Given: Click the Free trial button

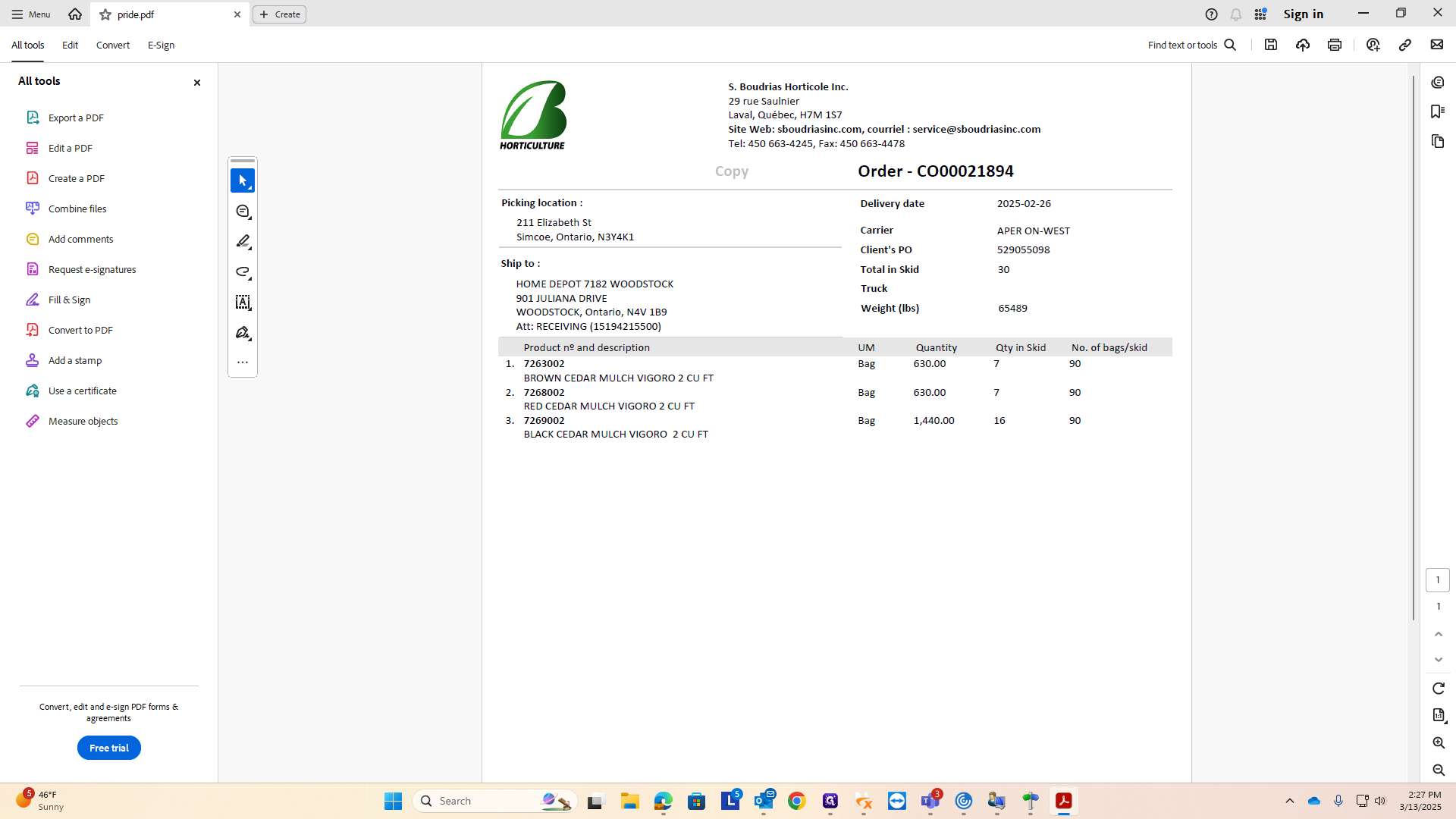Looking at the screenshot, I should pos(109,748).
